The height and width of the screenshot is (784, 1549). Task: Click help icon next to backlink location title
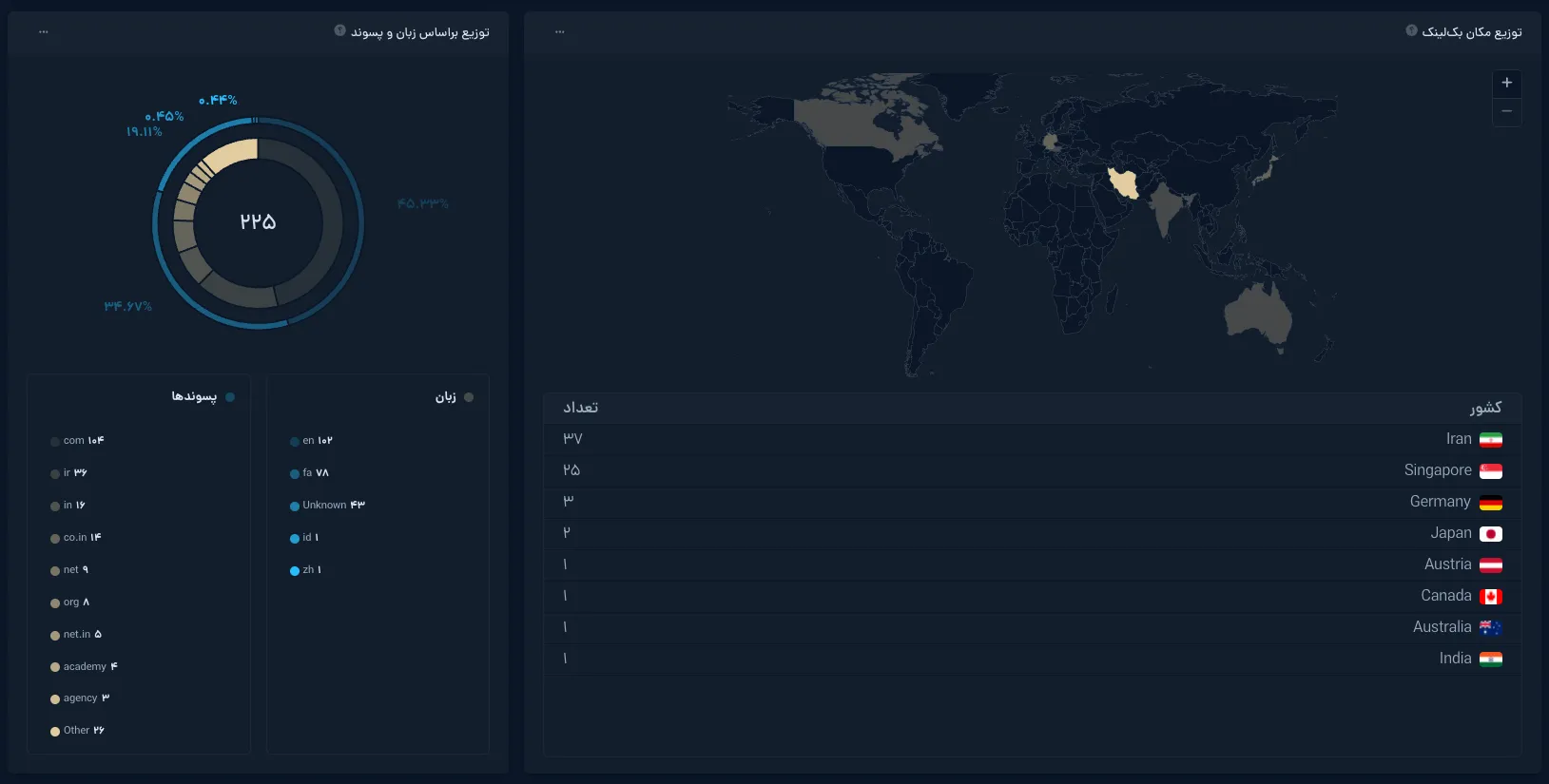pyautogui.click(x=1411, y=30)
